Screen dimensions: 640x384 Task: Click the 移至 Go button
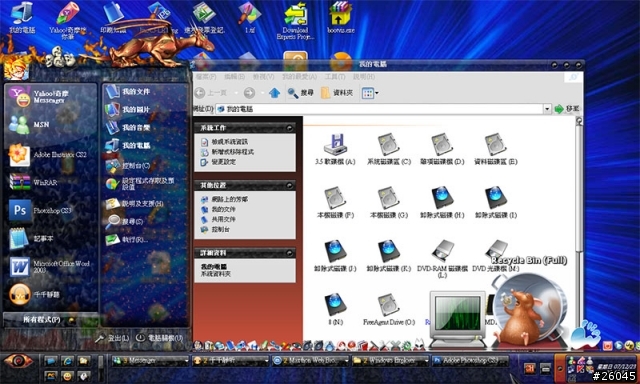pyautogui.click(x=567, y=109)
